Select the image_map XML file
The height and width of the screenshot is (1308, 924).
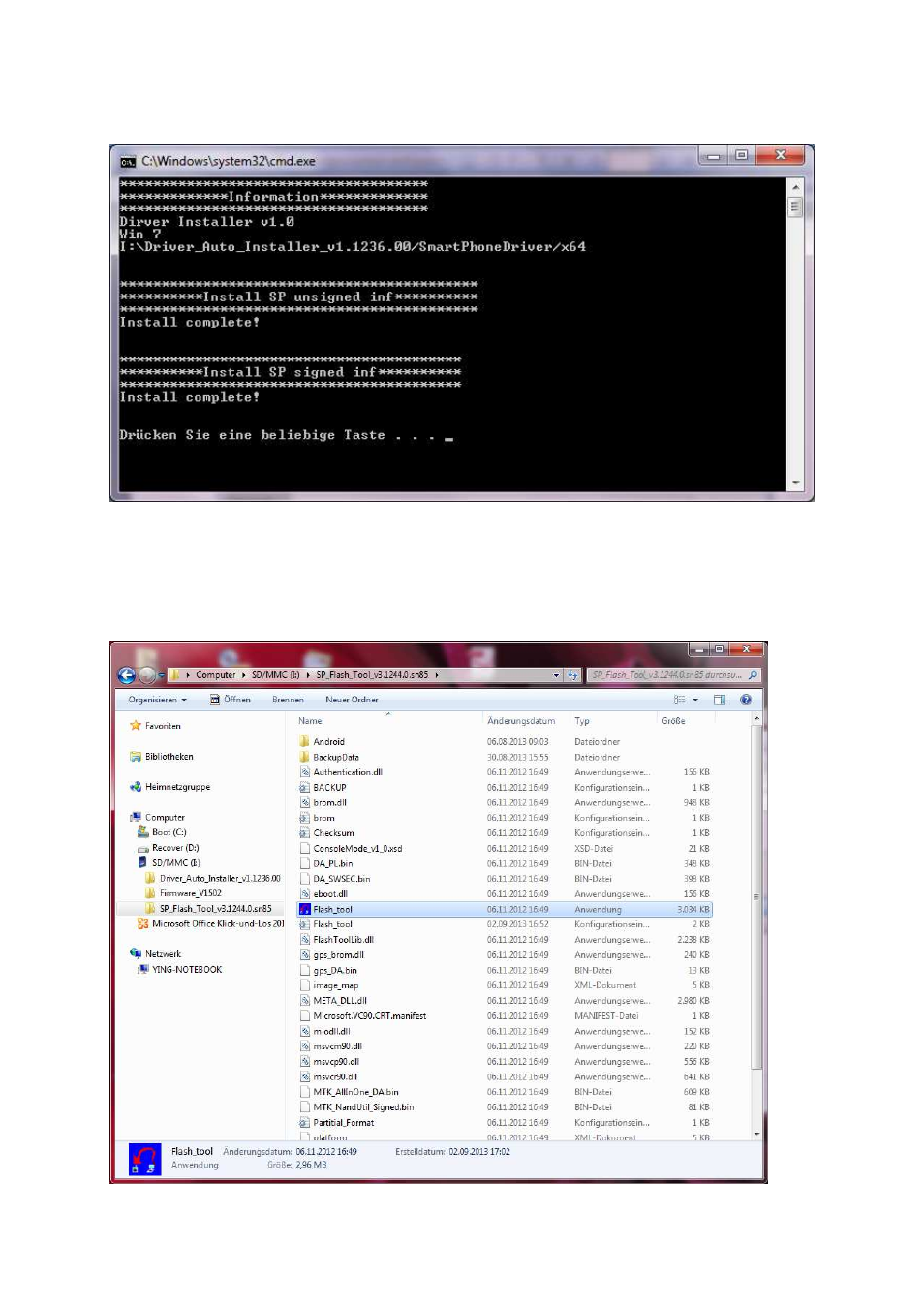[x=335, y=985]
